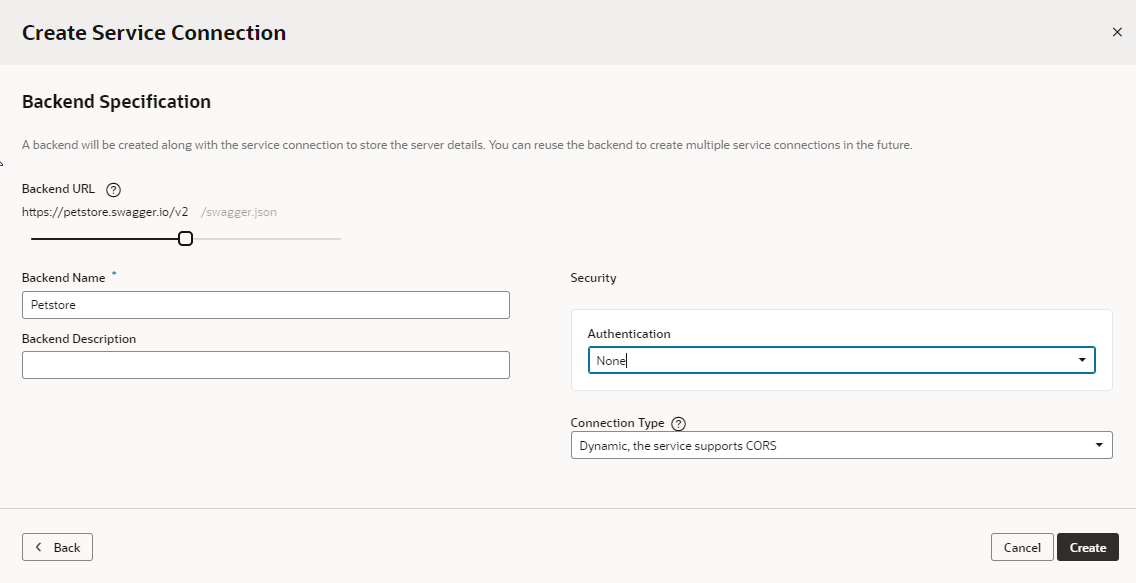Click the /swagger.json path segment
1136x583 pixels.
point(237,212)
